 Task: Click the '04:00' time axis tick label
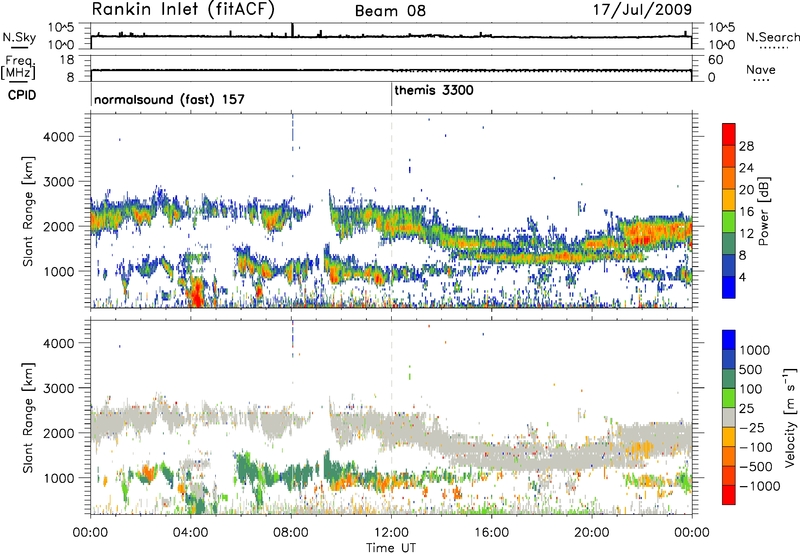[191, 533]
